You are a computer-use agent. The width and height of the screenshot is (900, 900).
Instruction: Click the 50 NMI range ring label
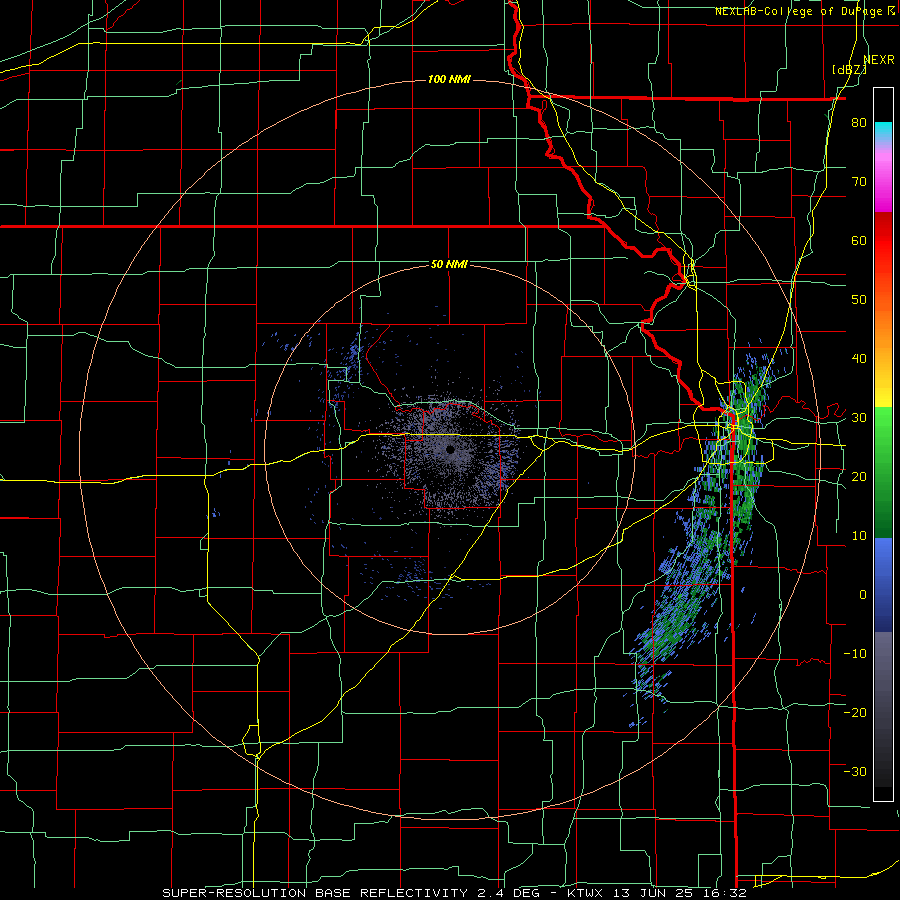pos(449,264)
